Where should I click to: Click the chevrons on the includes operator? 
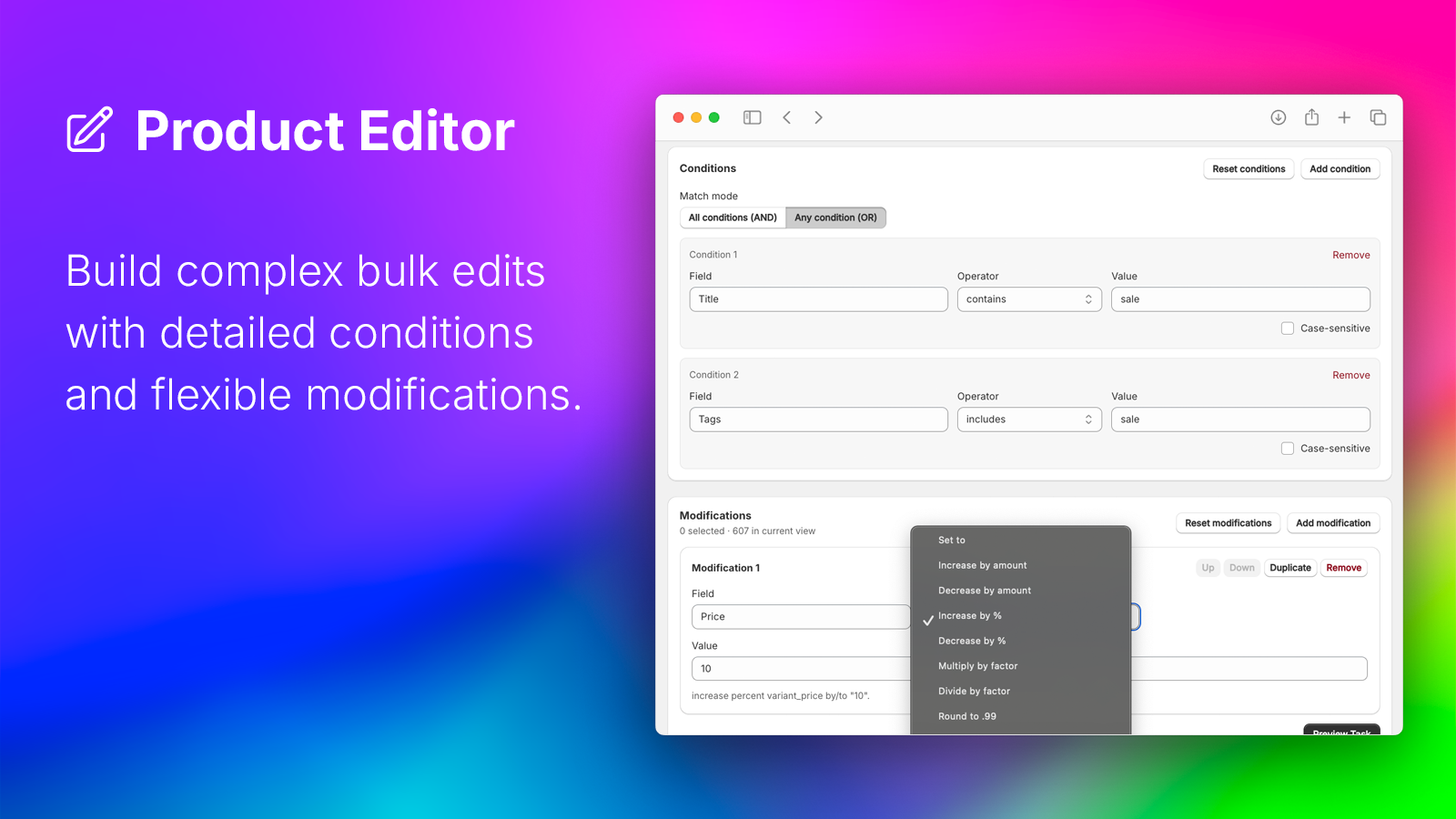tap(1087, 420)
